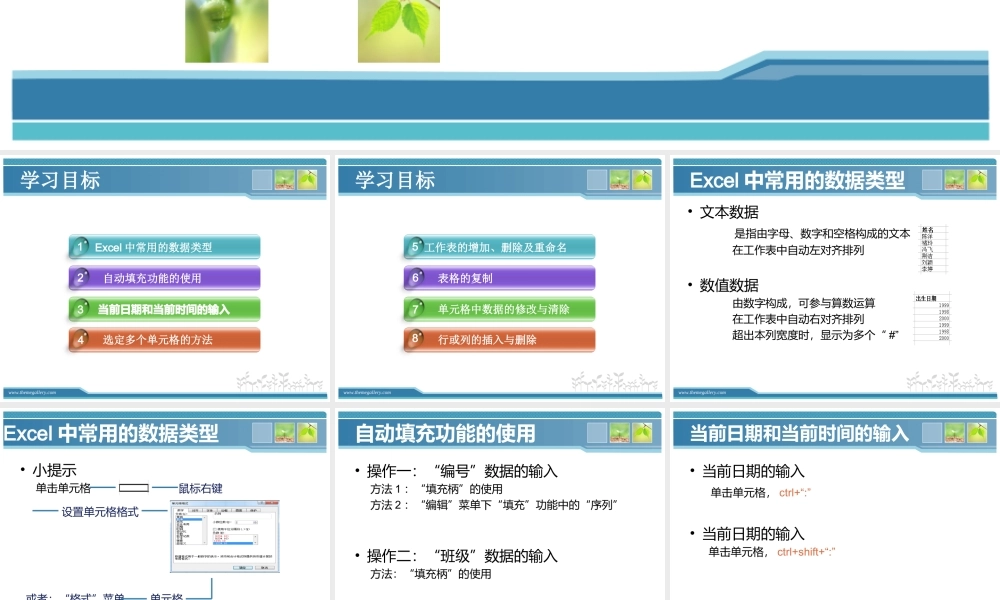Select the small rectangle between 单击单元格 and 鼠标右键

(134, 488)
